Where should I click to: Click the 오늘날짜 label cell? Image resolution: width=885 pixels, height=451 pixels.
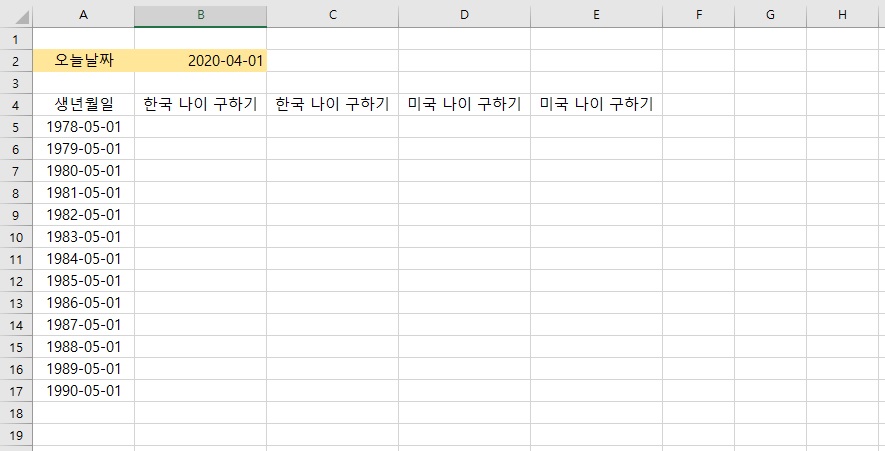click(x=84, y=61)
